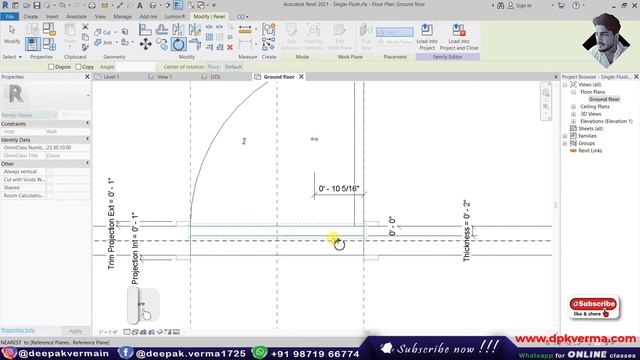Click the Cut geometry tool
Viewport: 640px width, 360px height.
(103, 32)
